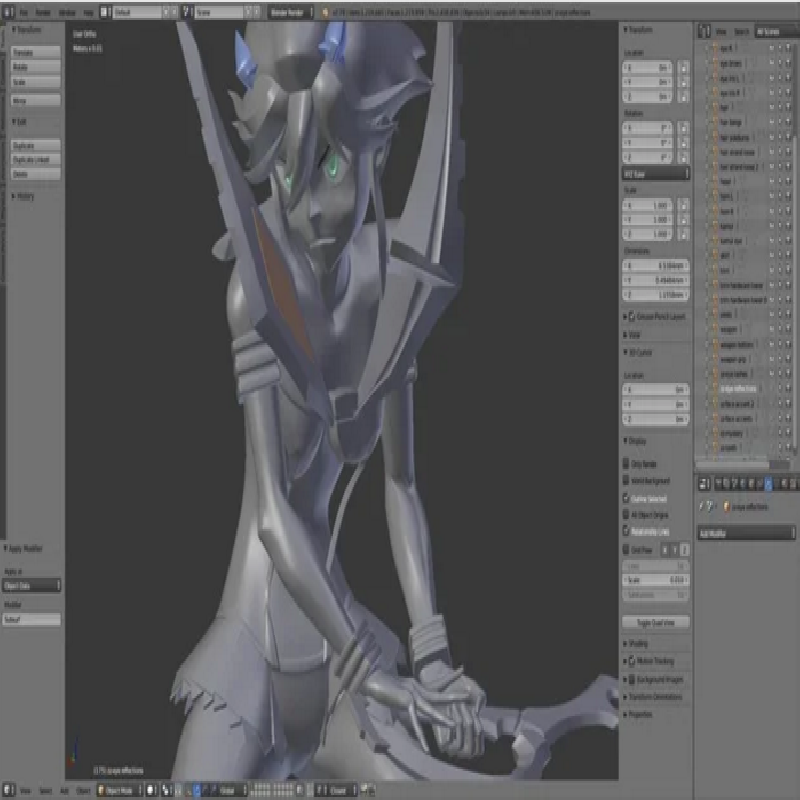Screen dimensions: 800x800
Task: Click the object icon of the 'head' outliner row
Action: pyautogui.click(x=714, y=181)
